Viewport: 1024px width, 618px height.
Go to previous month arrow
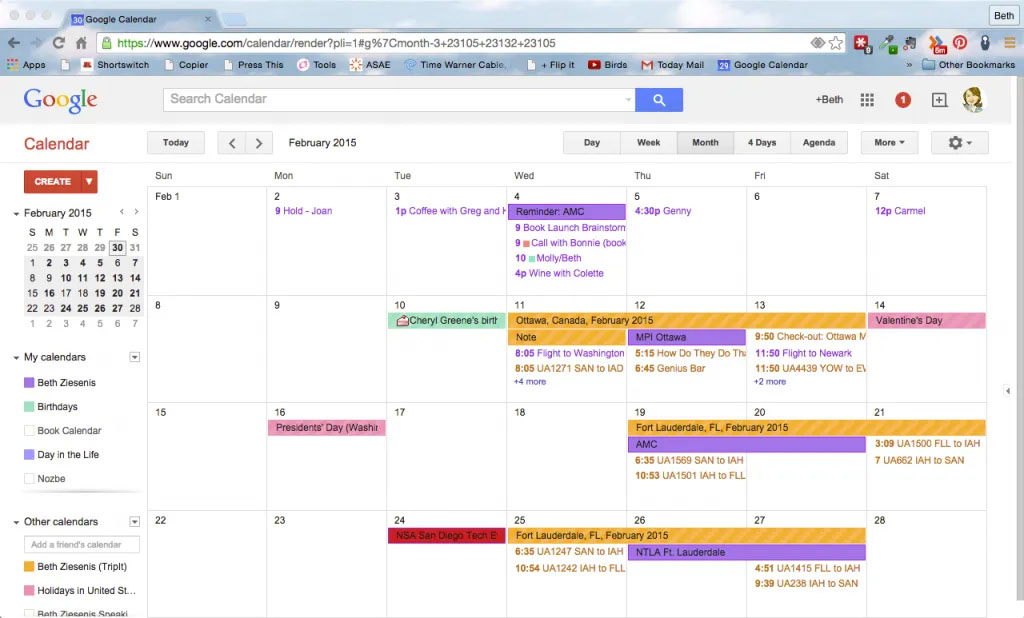pos(232,143)
